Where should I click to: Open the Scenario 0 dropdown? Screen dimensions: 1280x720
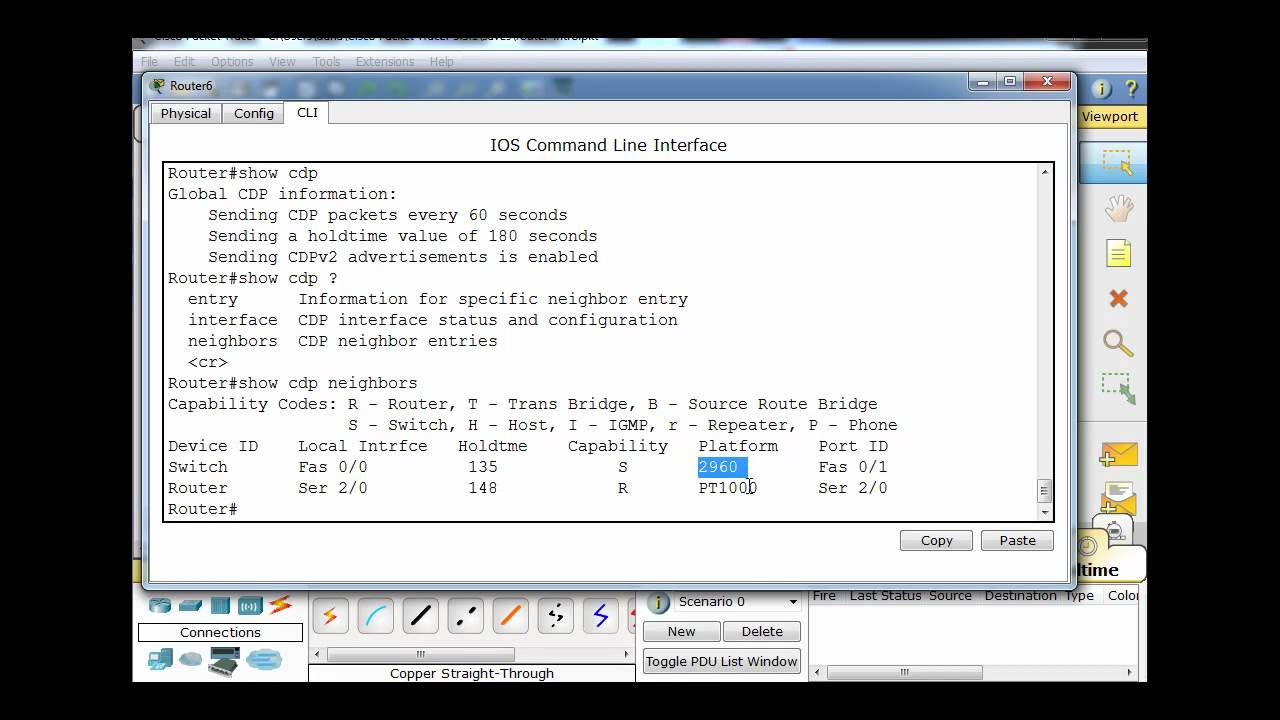click(738, 602)
